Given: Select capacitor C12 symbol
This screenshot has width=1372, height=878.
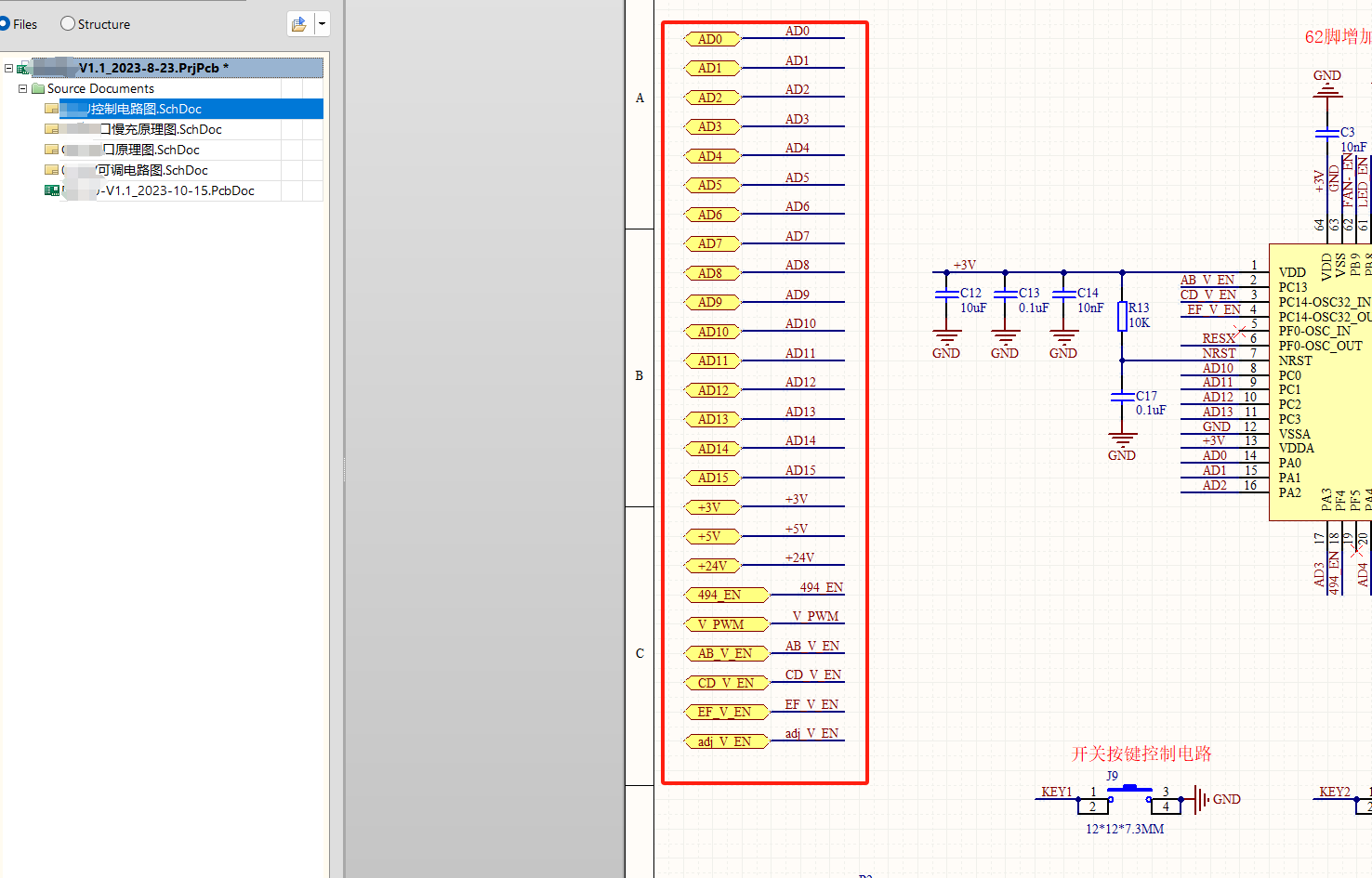Looking at the screenshot, I should (x=946, y=293).
